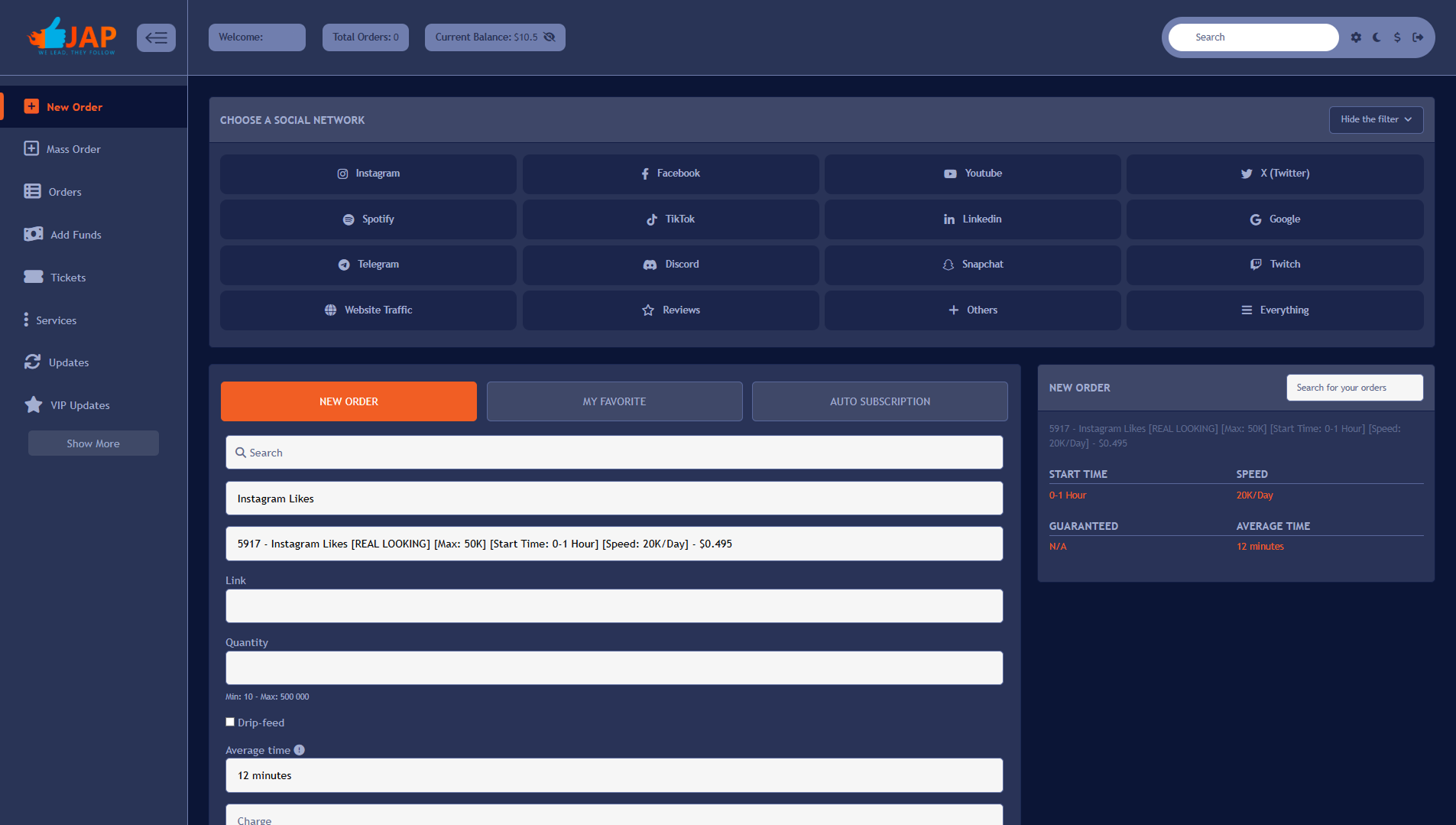Screen dimensions: 1456x825
Task: Collapse sidebar with the menu arrow icon
Action: [156, 37]
